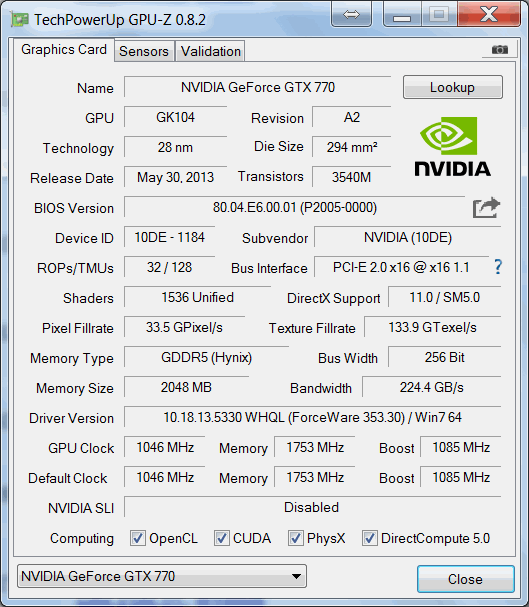
Task: Click the camera screenshot icon
Action: [500, 50]
